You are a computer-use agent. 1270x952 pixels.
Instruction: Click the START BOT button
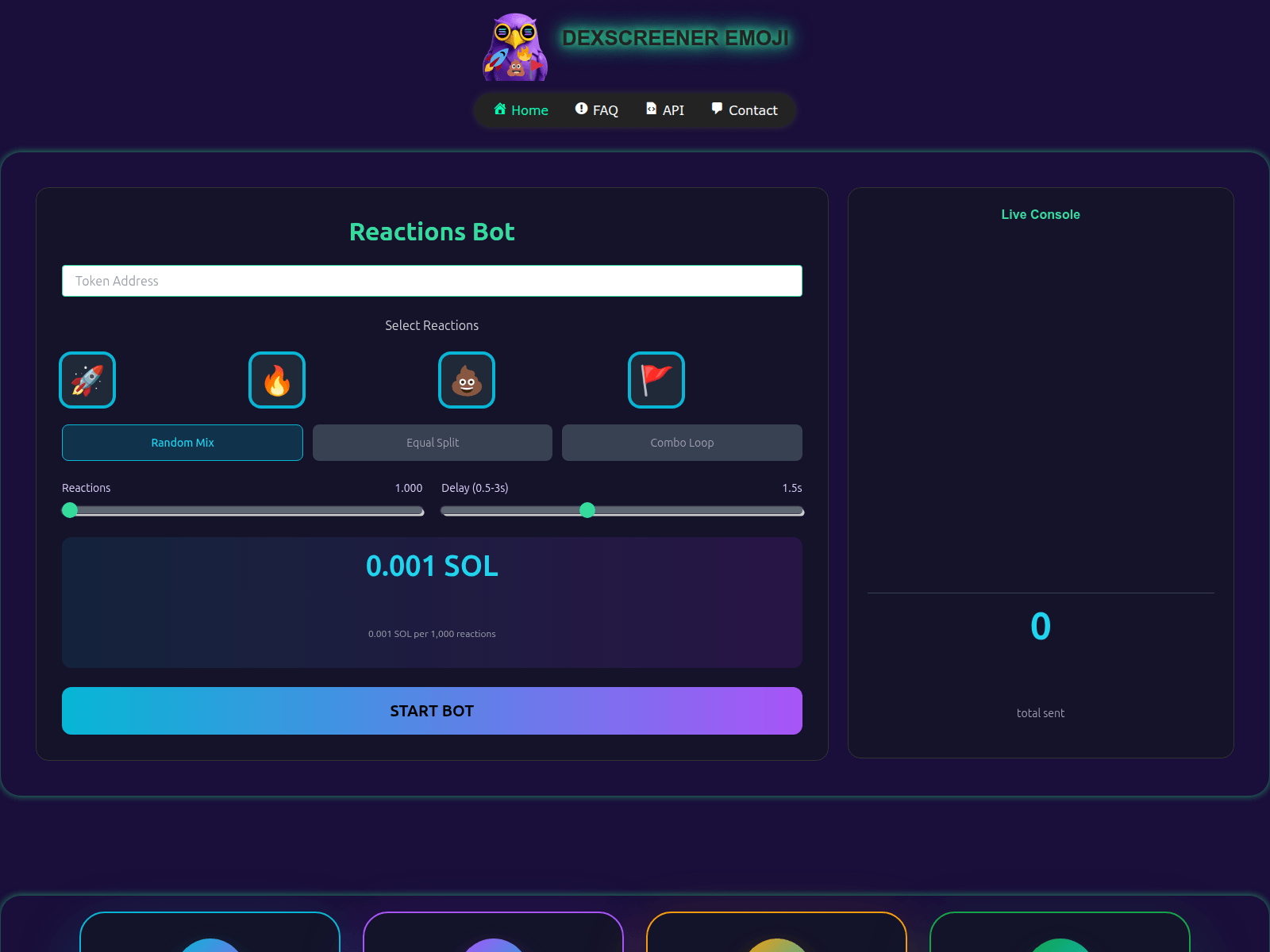432,711
